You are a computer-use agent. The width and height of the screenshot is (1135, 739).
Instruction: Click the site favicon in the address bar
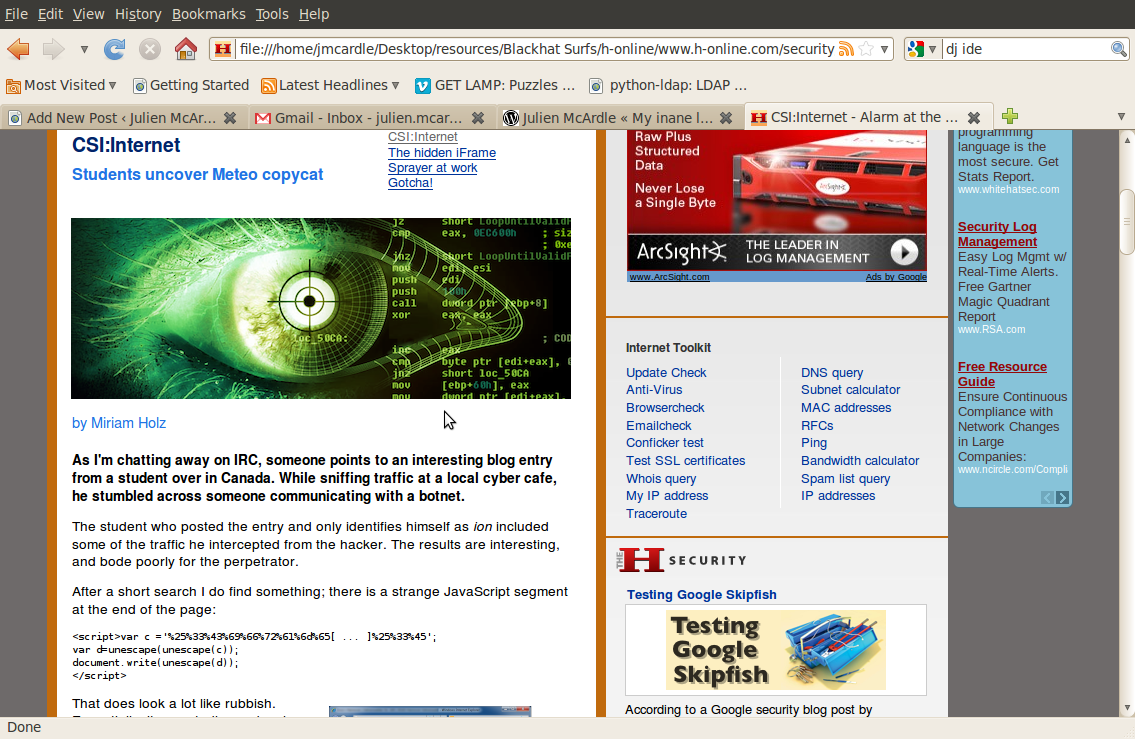click(x=223, y=49)
